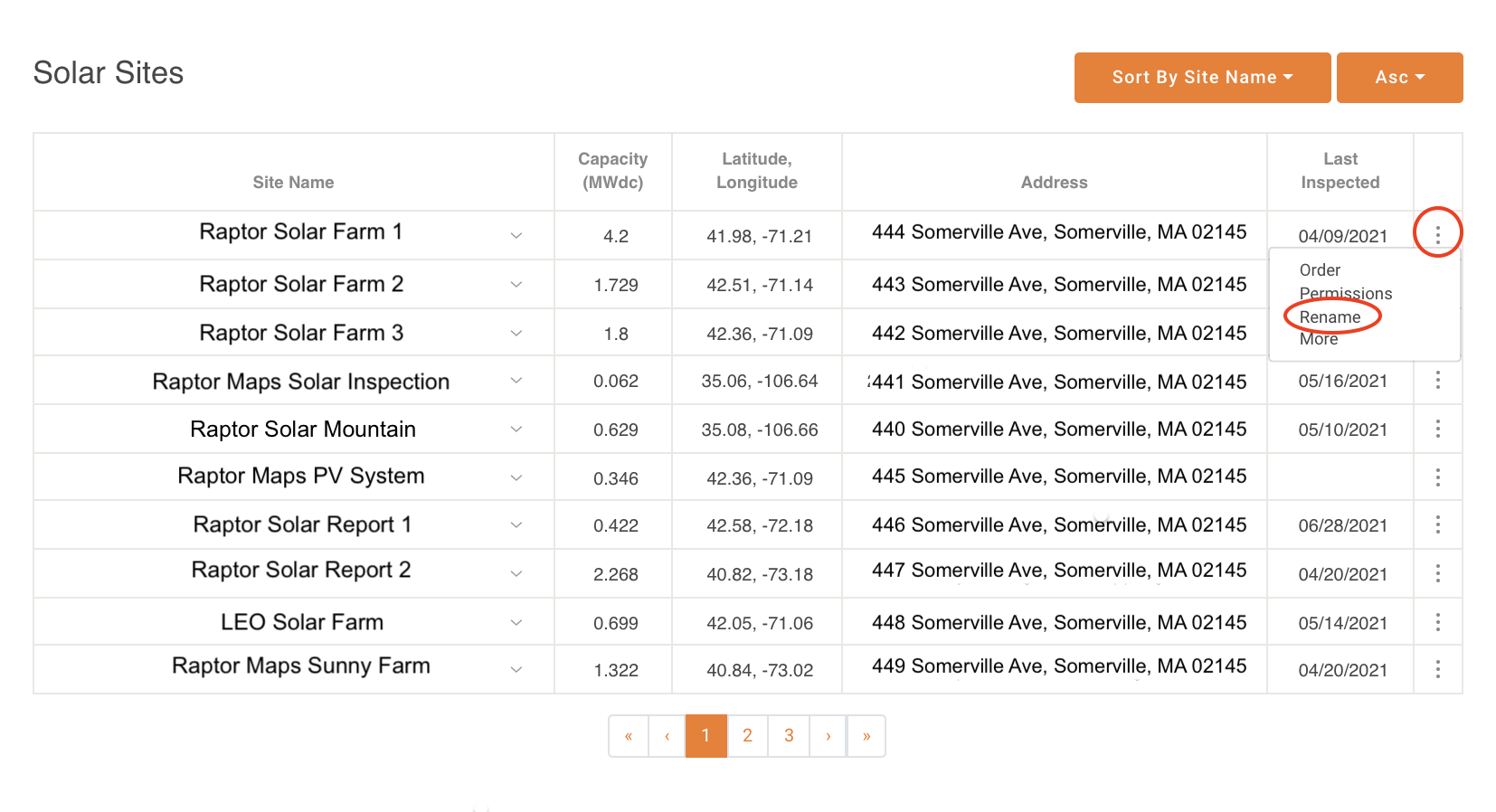Open the Sort By Site Name dropdown
The width and height of the screenshot is (1496, 812).
tap(1202, 78)
